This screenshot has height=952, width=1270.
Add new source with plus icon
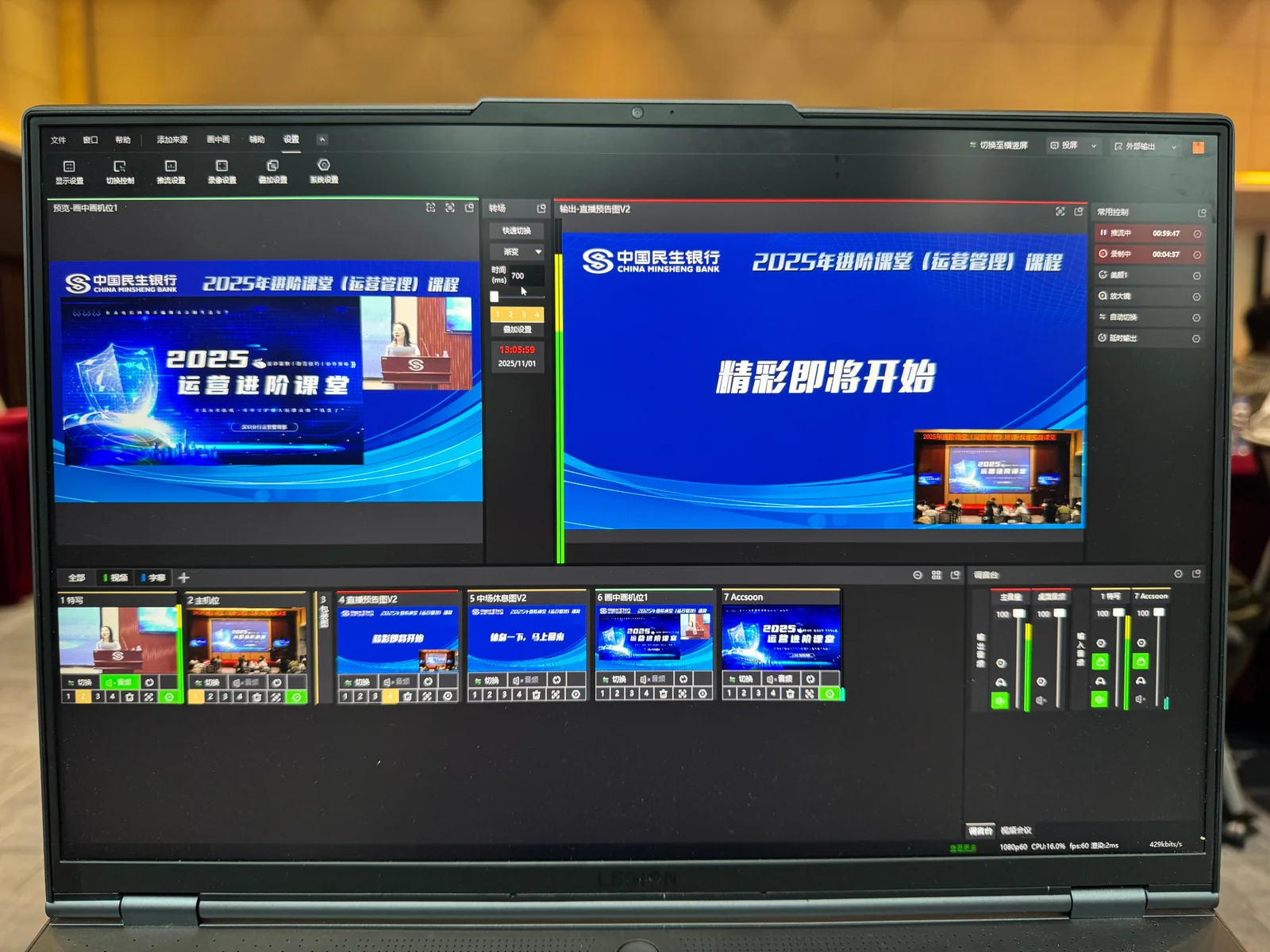pyautogui.click(x=183, y=578)
